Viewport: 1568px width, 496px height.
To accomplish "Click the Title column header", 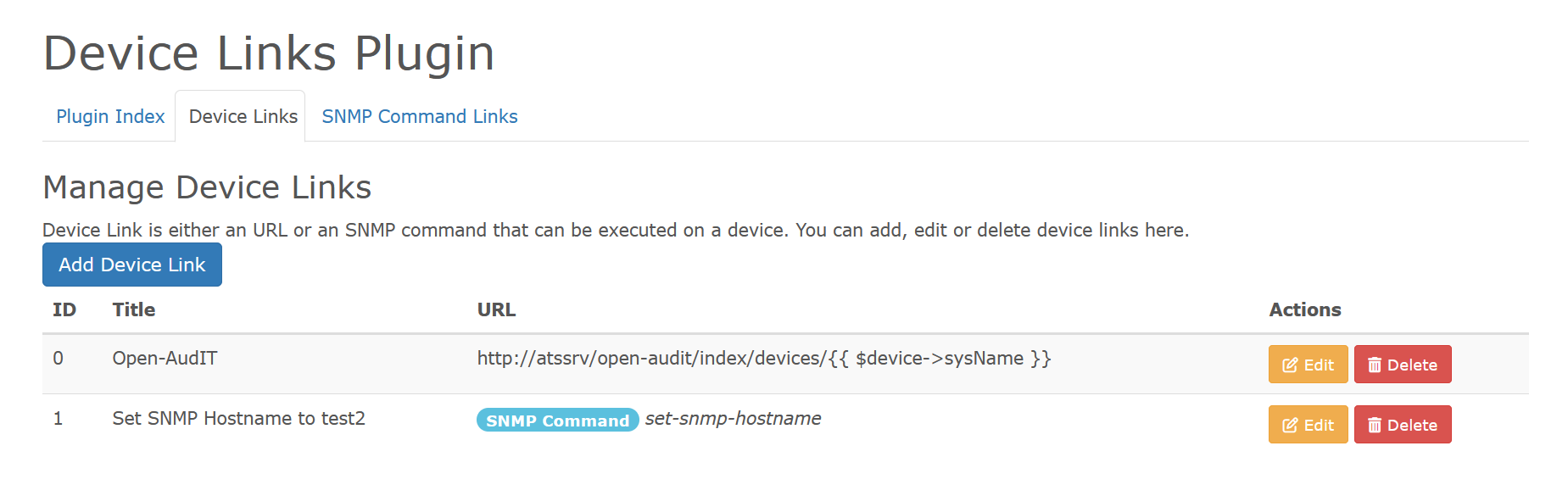I will pos(134,310).
